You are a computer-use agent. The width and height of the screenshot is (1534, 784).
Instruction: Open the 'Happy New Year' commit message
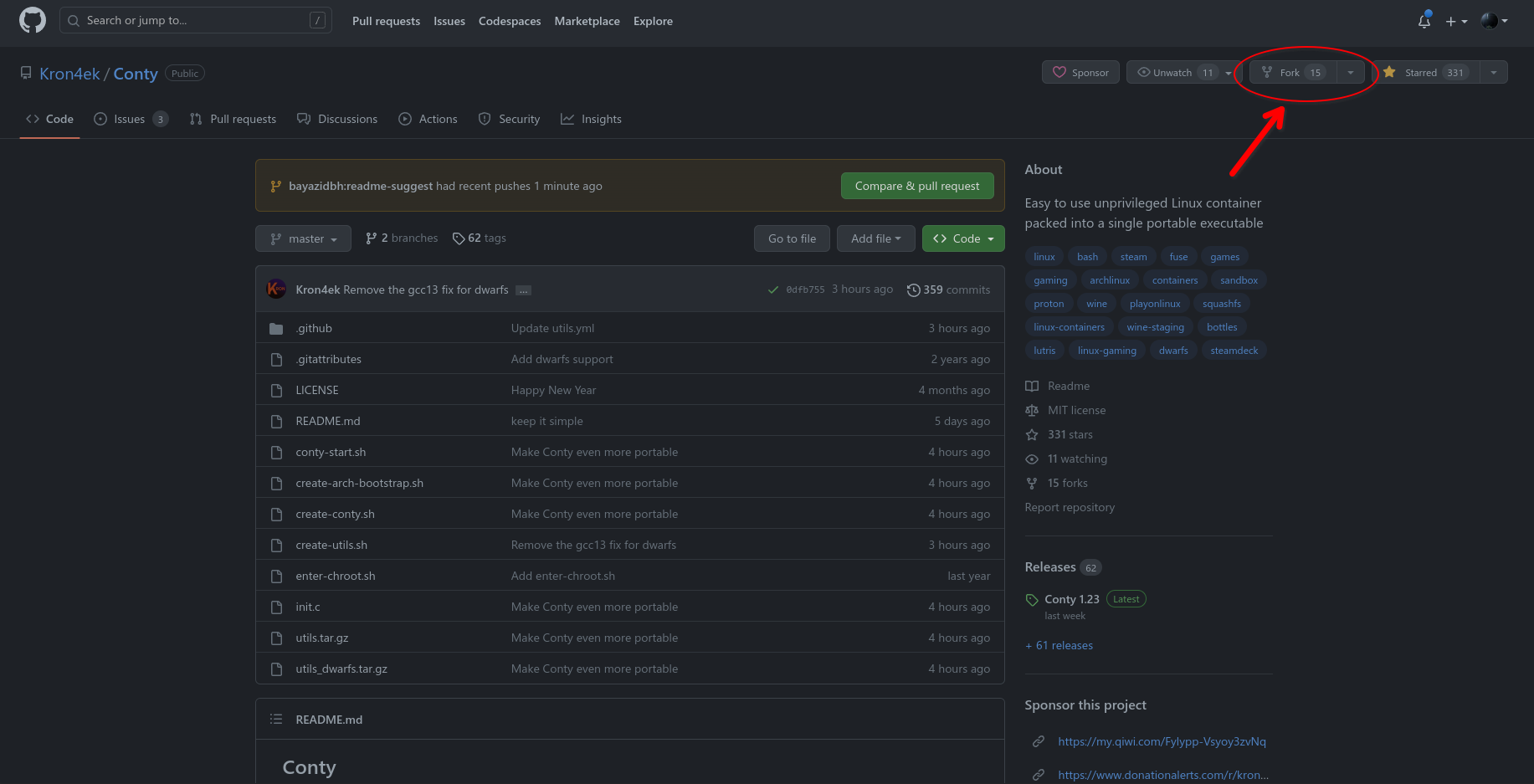pos(553,390)
